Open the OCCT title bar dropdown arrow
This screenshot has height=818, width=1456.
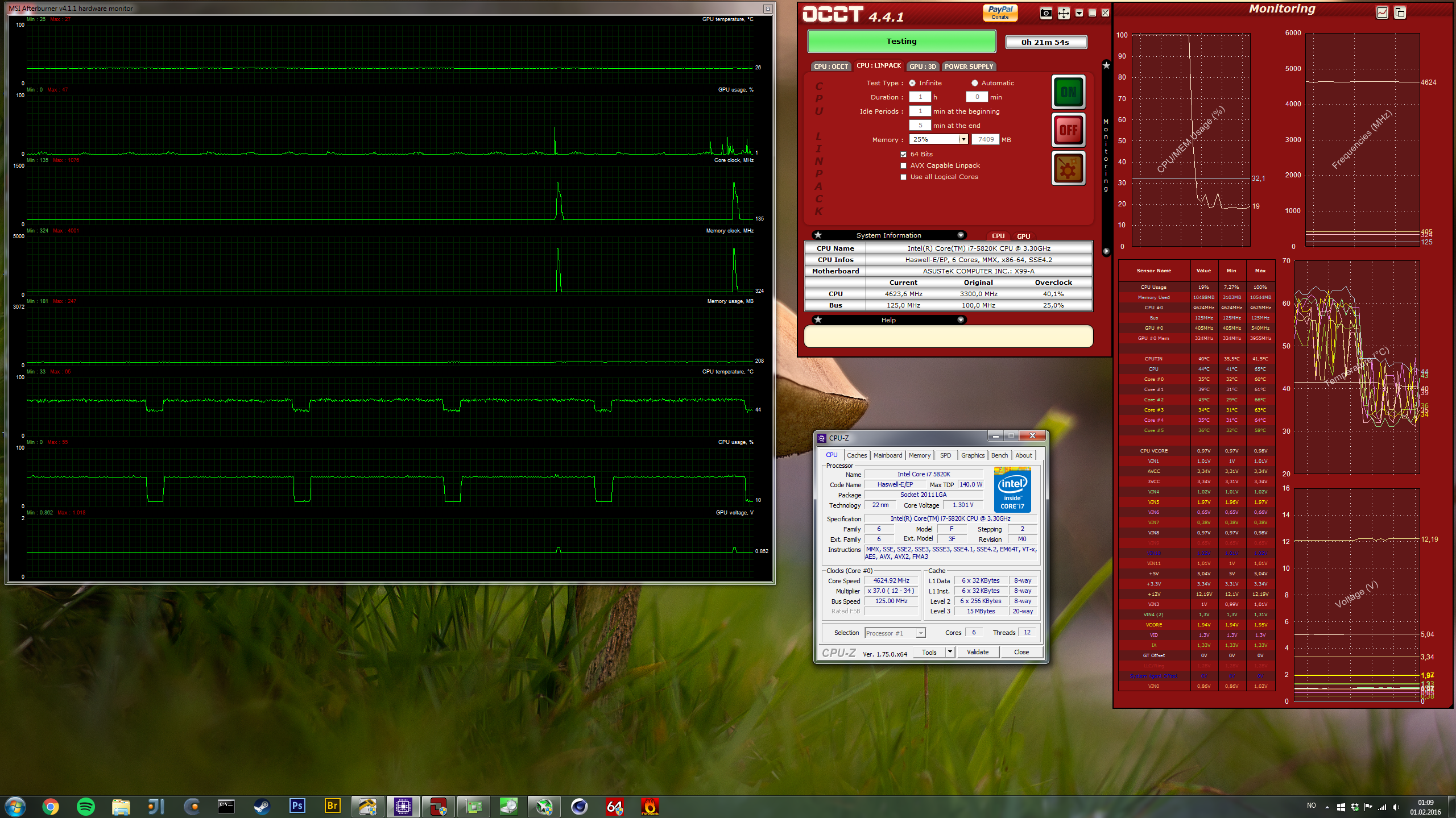coord(1079,13)
